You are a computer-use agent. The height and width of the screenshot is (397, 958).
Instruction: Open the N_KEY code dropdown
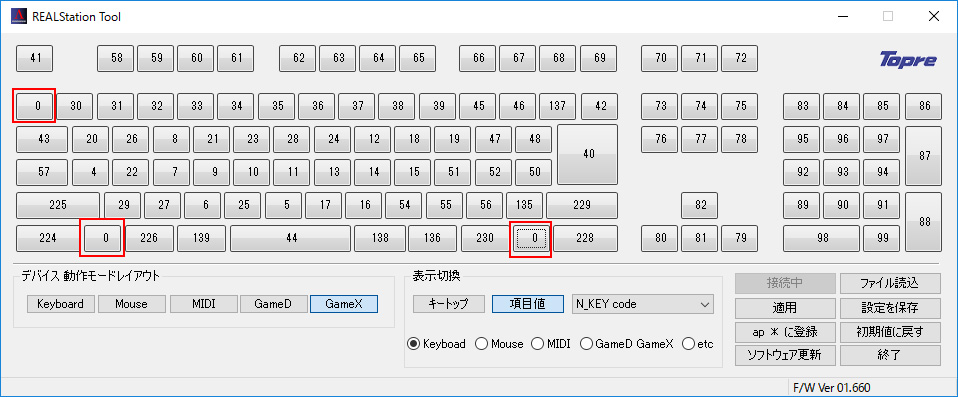[642, 304]
